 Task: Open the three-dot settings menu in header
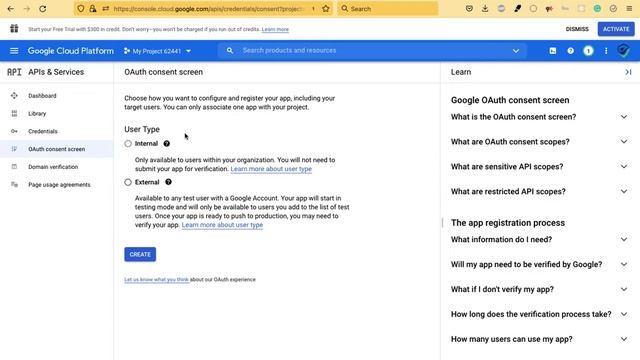coord(606,51)
